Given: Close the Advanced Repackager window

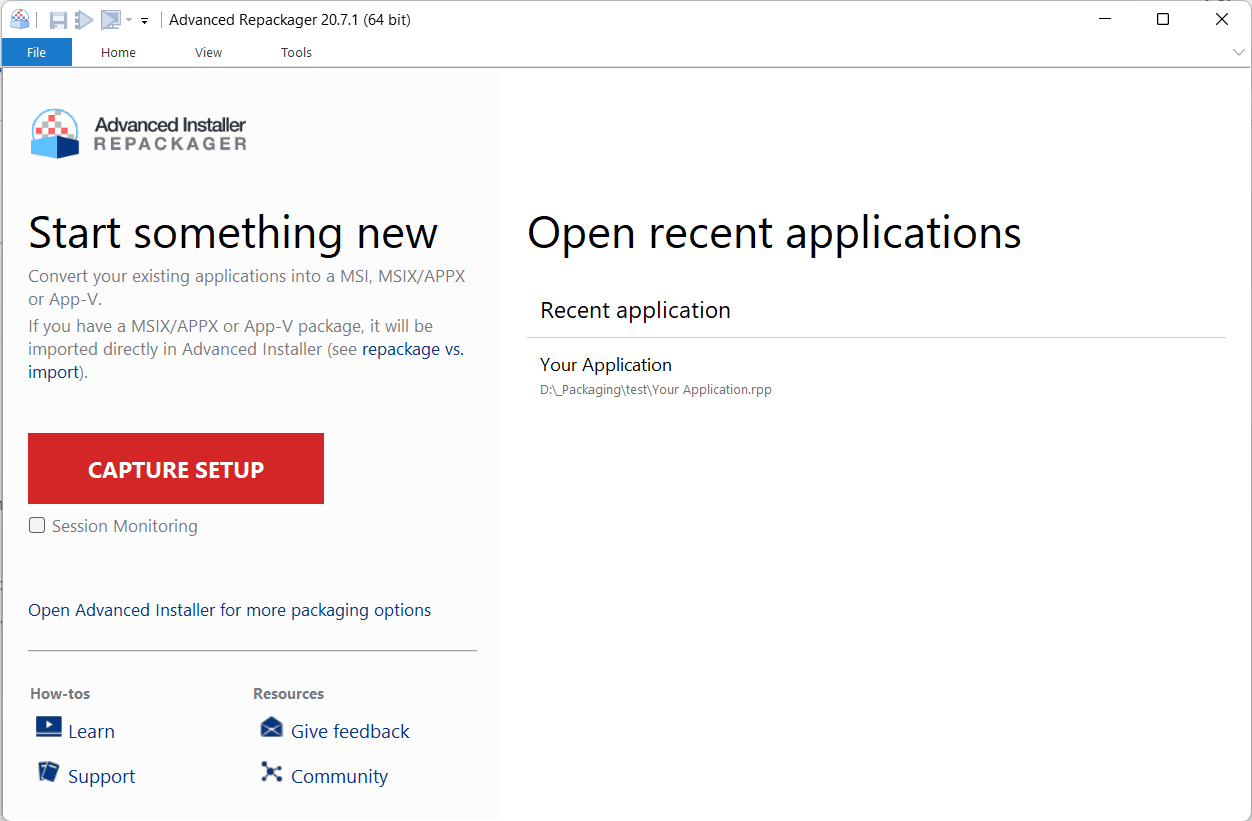Looking at the screenshot, I should click(1222, 19).
